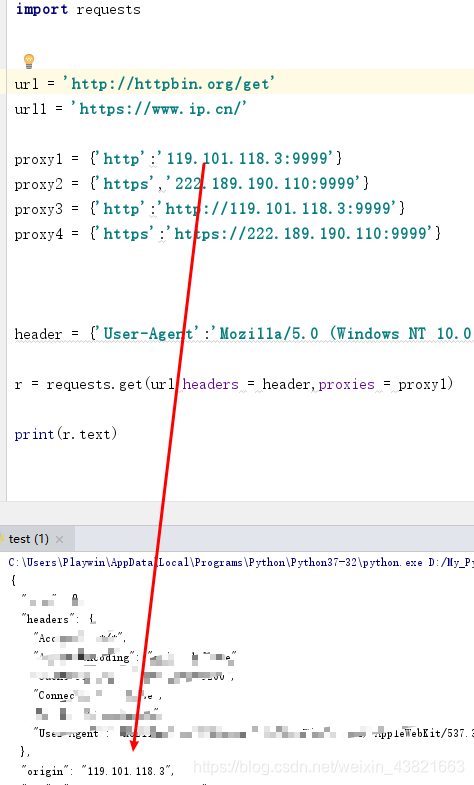The image size is (474, 785).
Task: Click the proxy4 variable definition line
Action: [228, 233]
